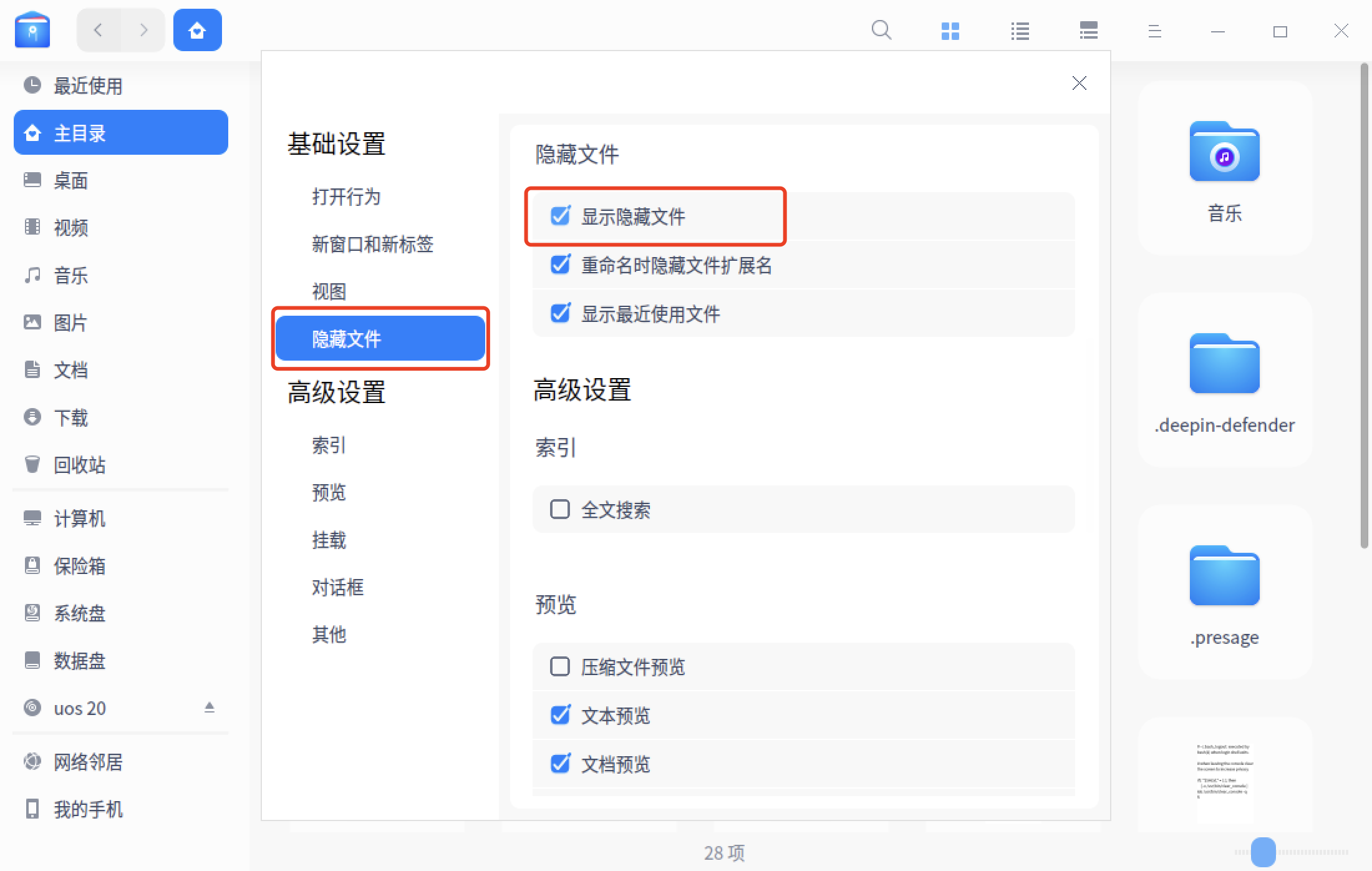Uncheck 显示隐藏文件 checkbox

coord(560,216)
